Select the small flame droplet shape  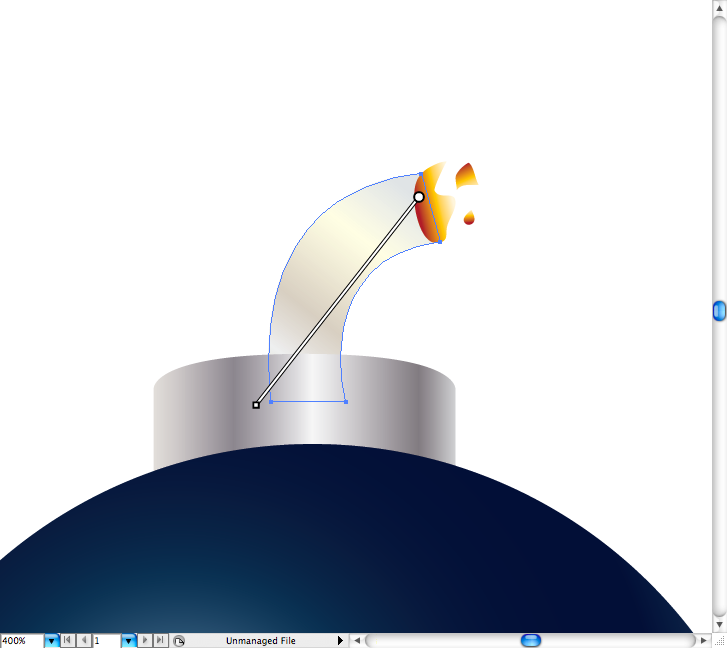click(469, 217)
